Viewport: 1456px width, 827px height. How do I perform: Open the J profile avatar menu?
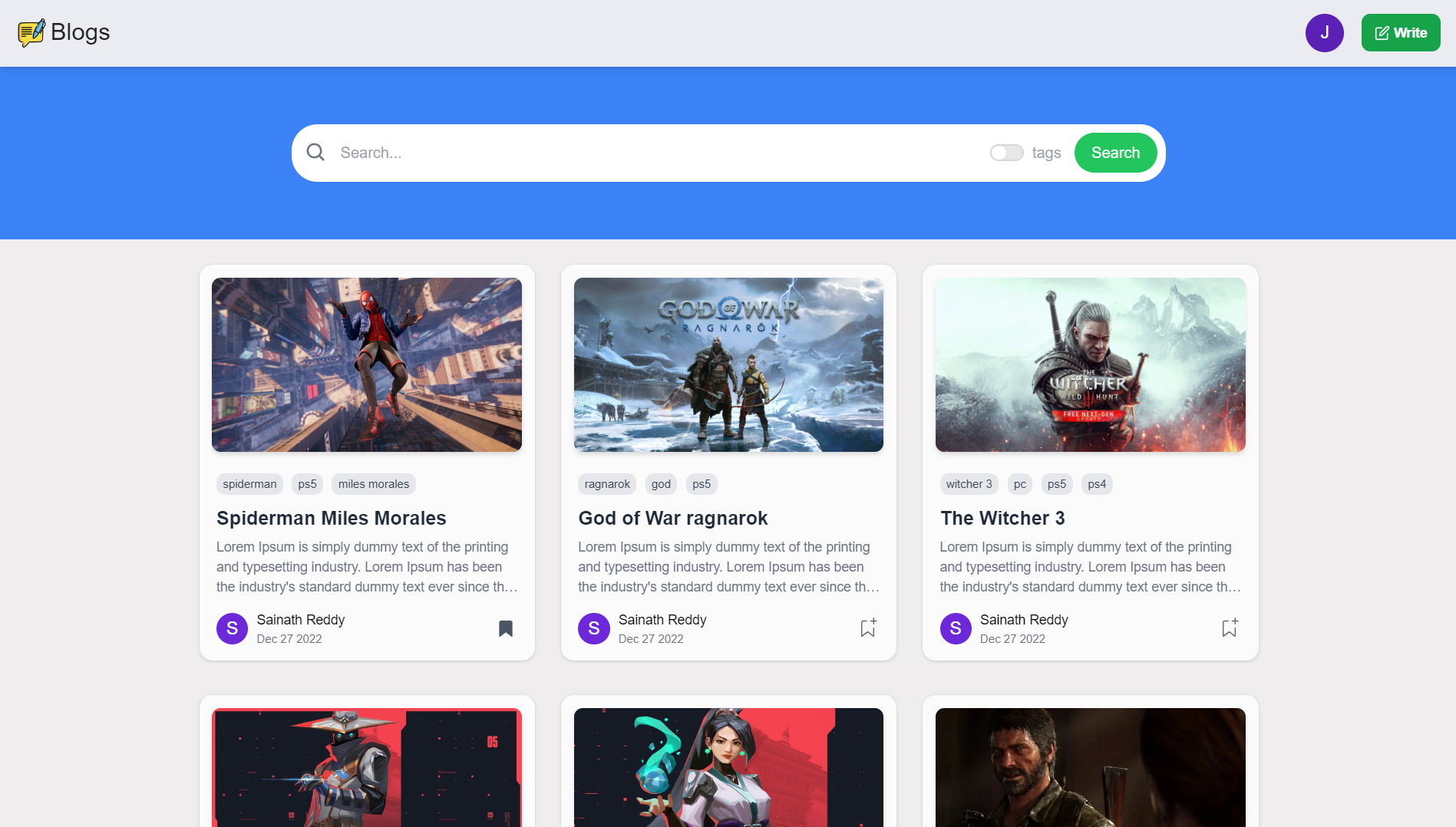coord(1325,32)
